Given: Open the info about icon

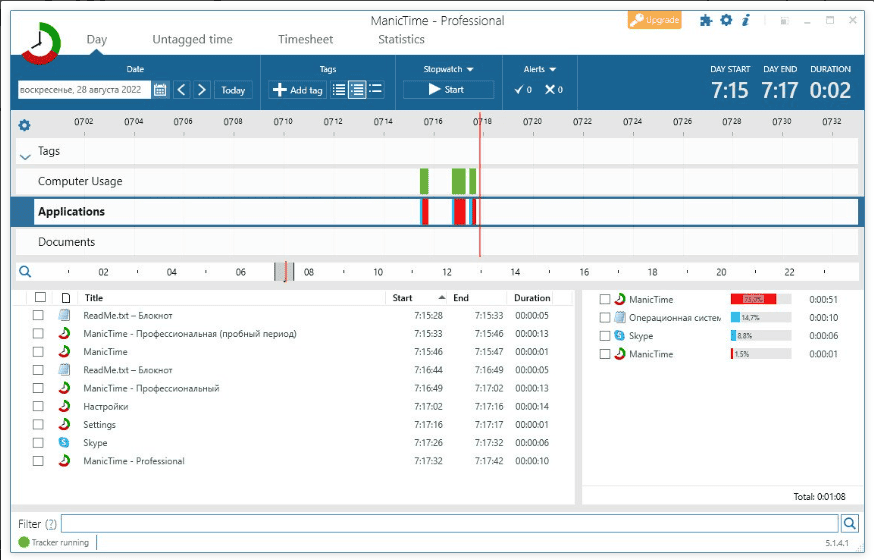Looking at the screenshot, I should pyautogui.click(x=746, y=20).
